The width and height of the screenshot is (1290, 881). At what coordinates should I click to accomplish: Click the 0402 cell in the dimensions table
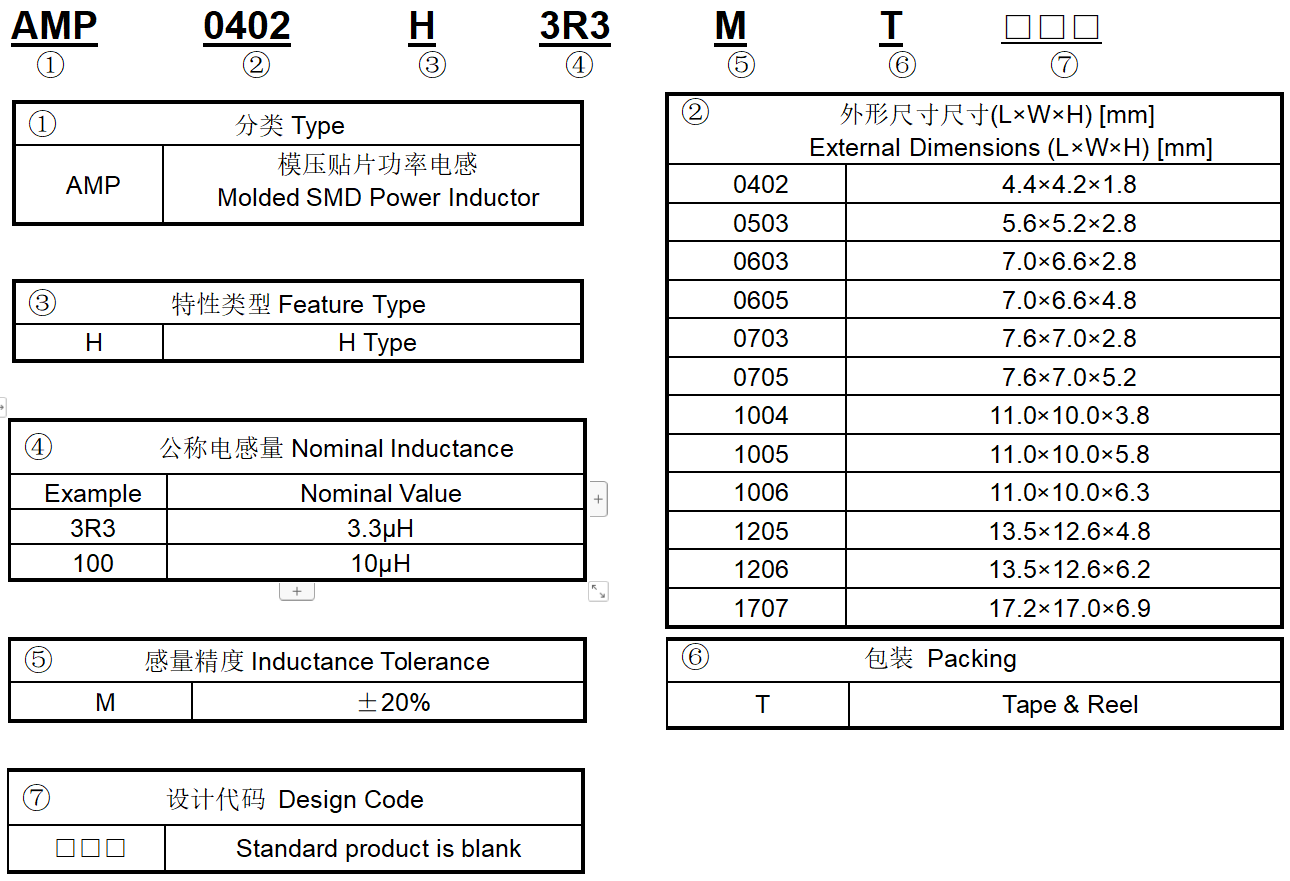point(759,185)
